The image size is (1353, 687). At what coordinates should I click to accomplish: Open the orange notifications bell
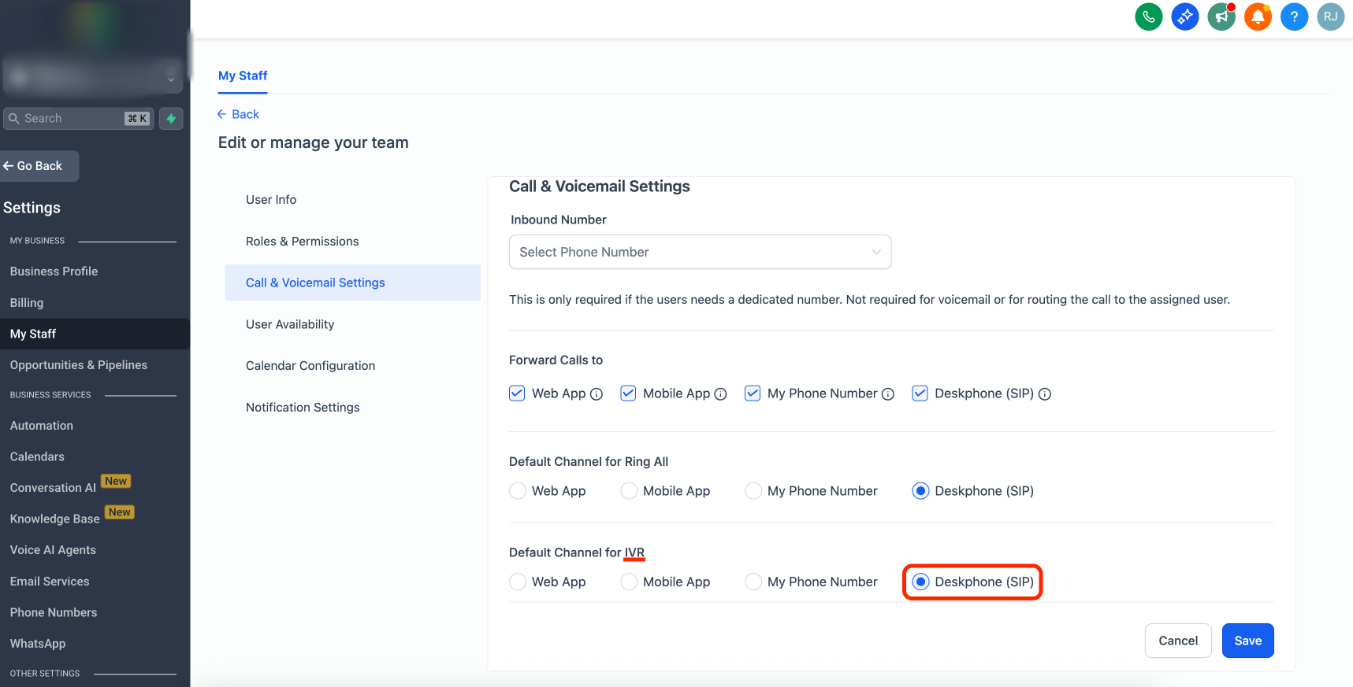(1258, 16)
